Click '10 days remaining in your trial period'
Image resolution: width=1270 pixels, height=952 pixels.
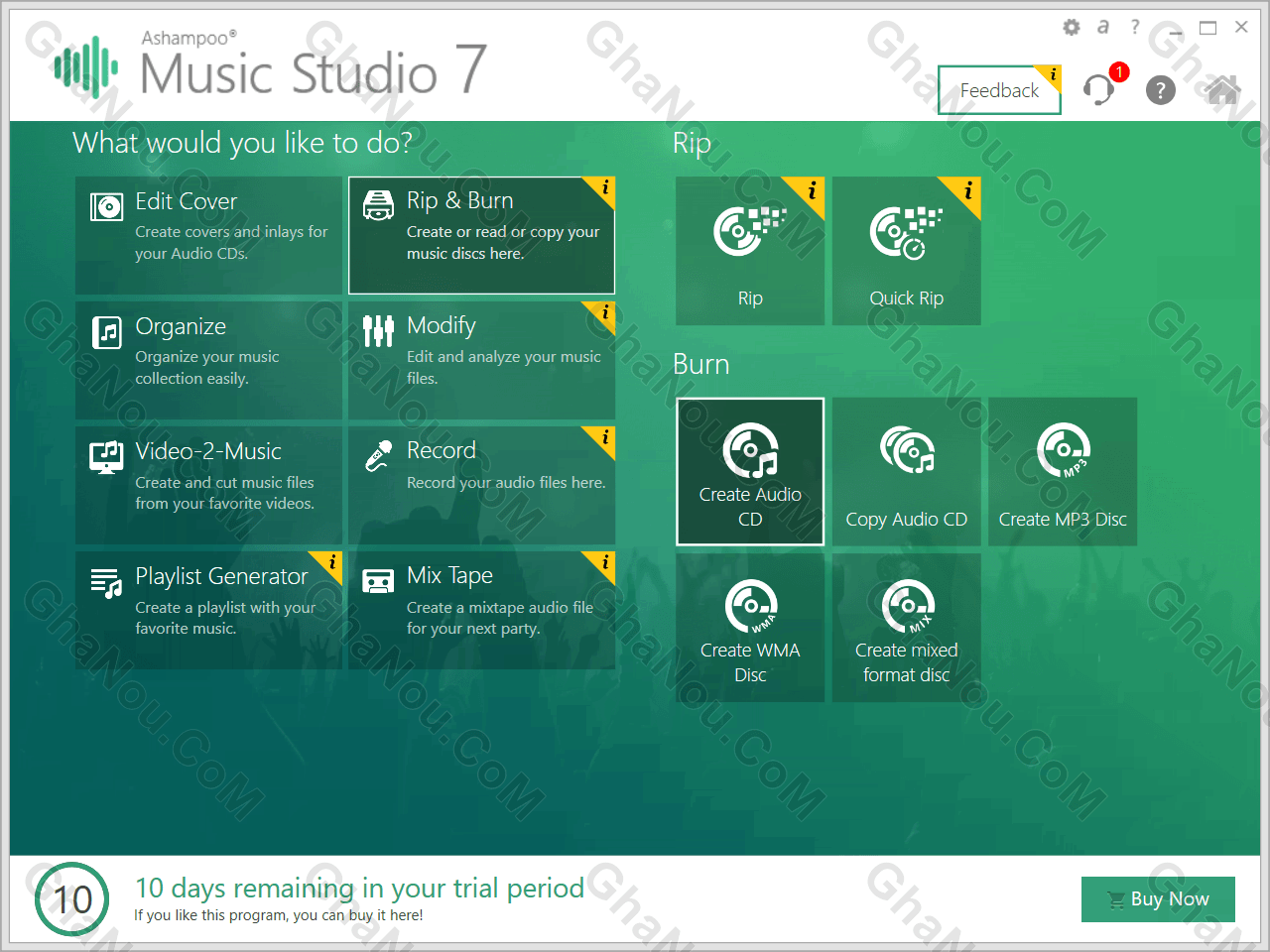pyautogui.click(x=359, y=889)
